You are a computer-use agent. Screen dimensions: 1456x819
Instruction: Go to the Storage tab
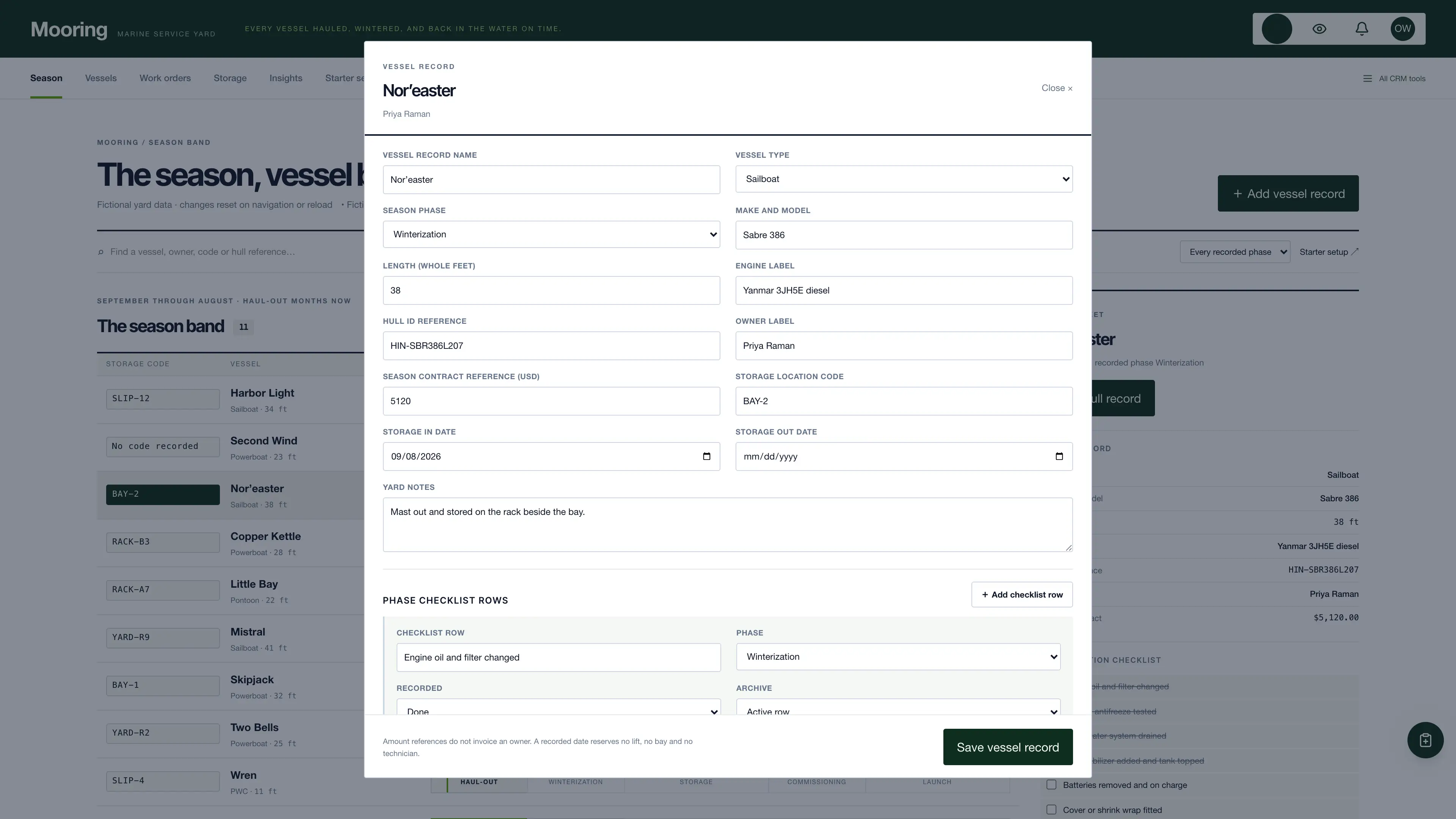(x=230, y=78)
